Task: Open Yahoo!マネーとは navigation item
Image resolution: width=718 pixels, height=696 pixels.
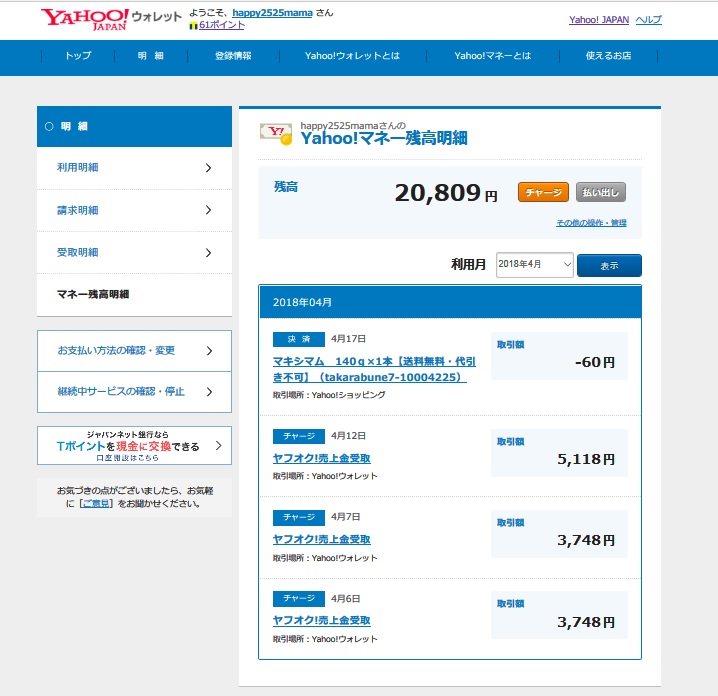Action: point(493,56)
